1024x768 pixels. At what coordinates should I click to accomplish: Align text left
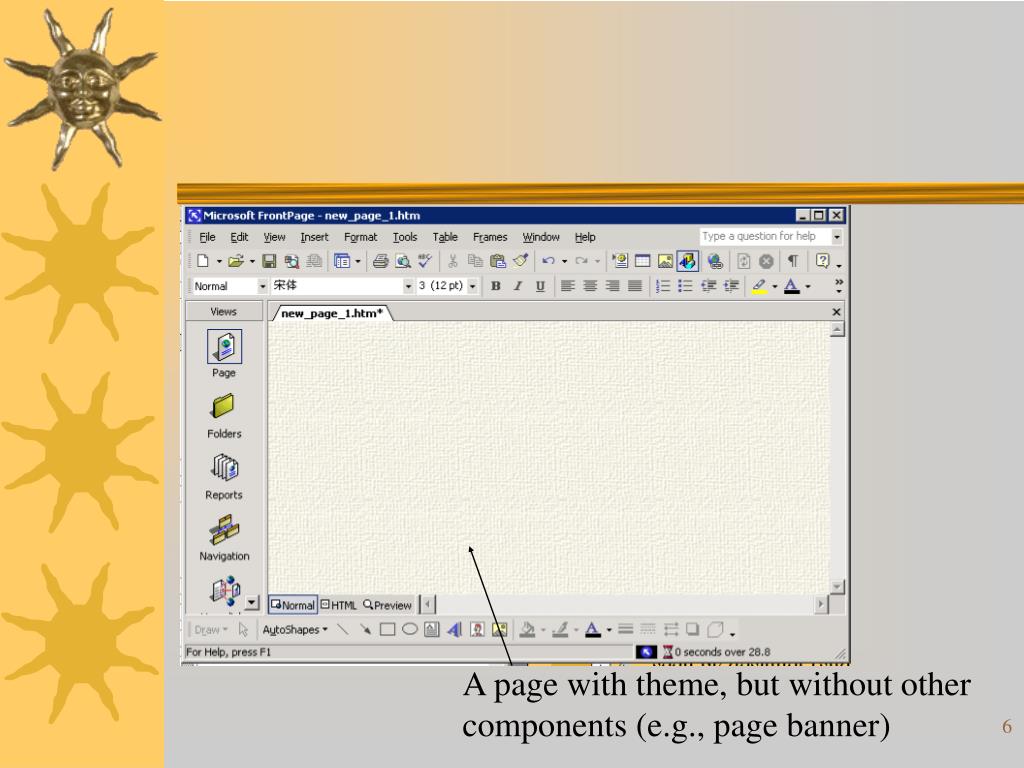tap(568, 286)
